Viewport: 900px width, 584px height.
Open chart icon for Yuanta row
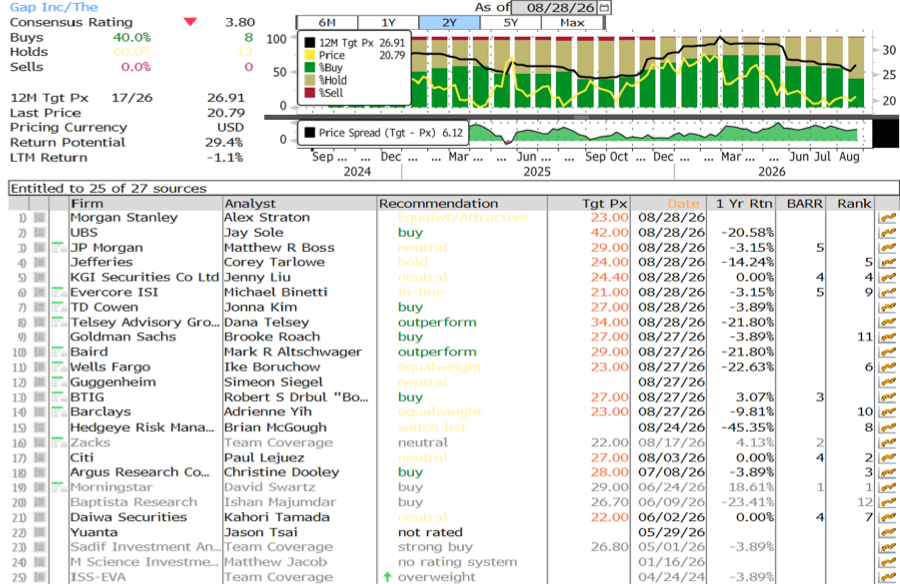(887, 532)
